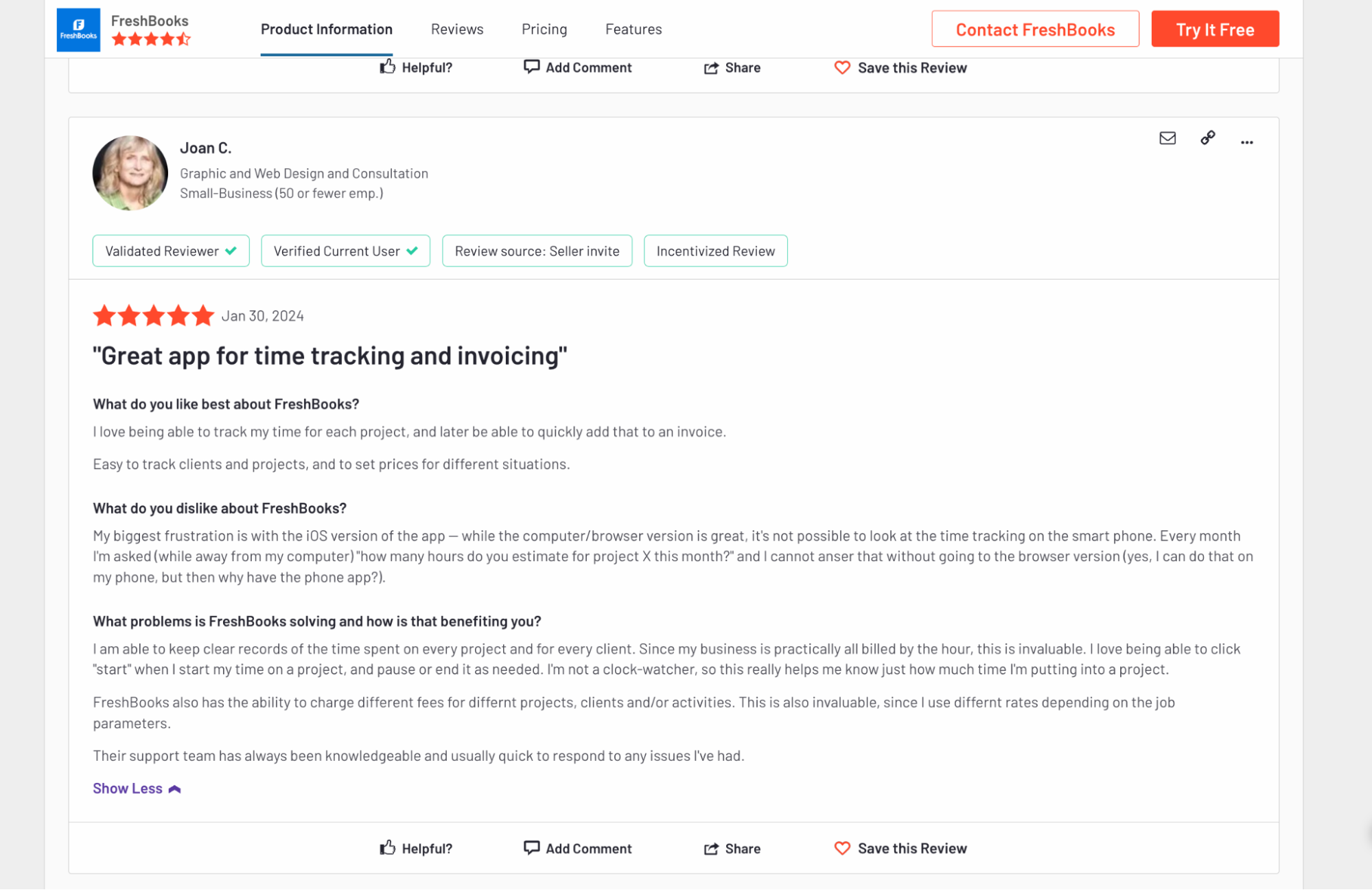The height and width of the screenshot is (890, 1372).
Task: Click "What do you dislike about FreshBooks?" heading
Action: click(x=220, y=508)
